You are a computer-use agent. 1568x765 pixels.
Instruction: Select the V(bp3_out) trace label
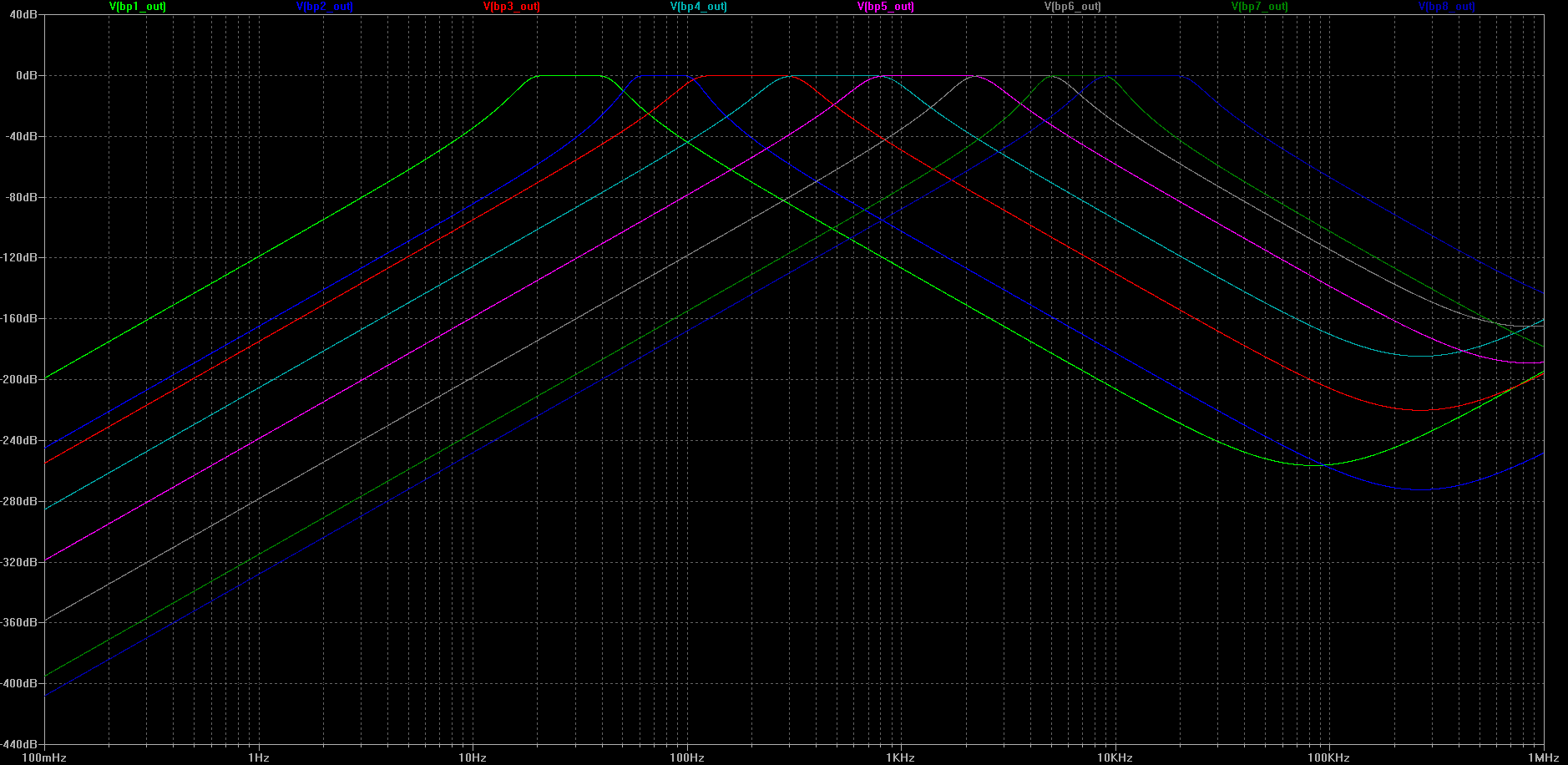[512, 7]
